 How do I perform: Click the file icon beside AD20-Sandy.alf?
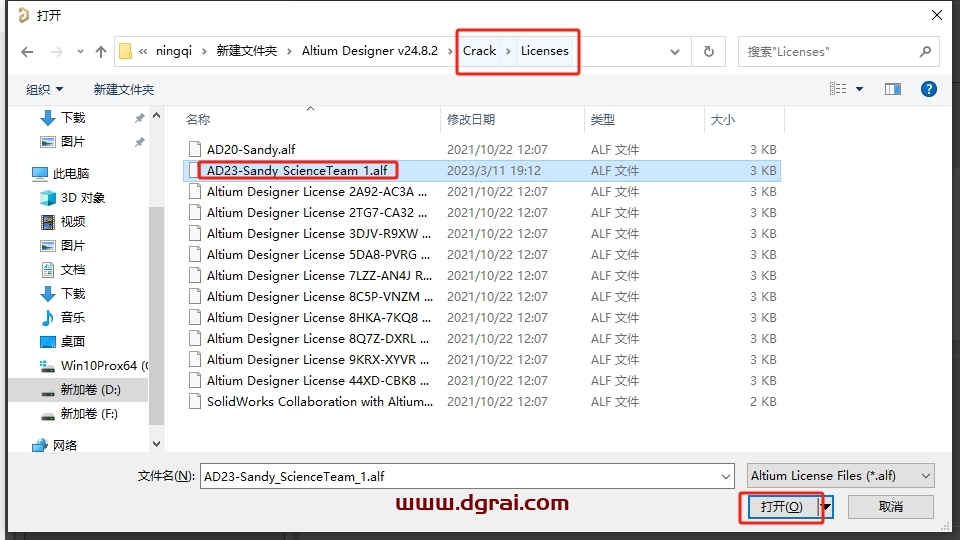click(195, 149)
